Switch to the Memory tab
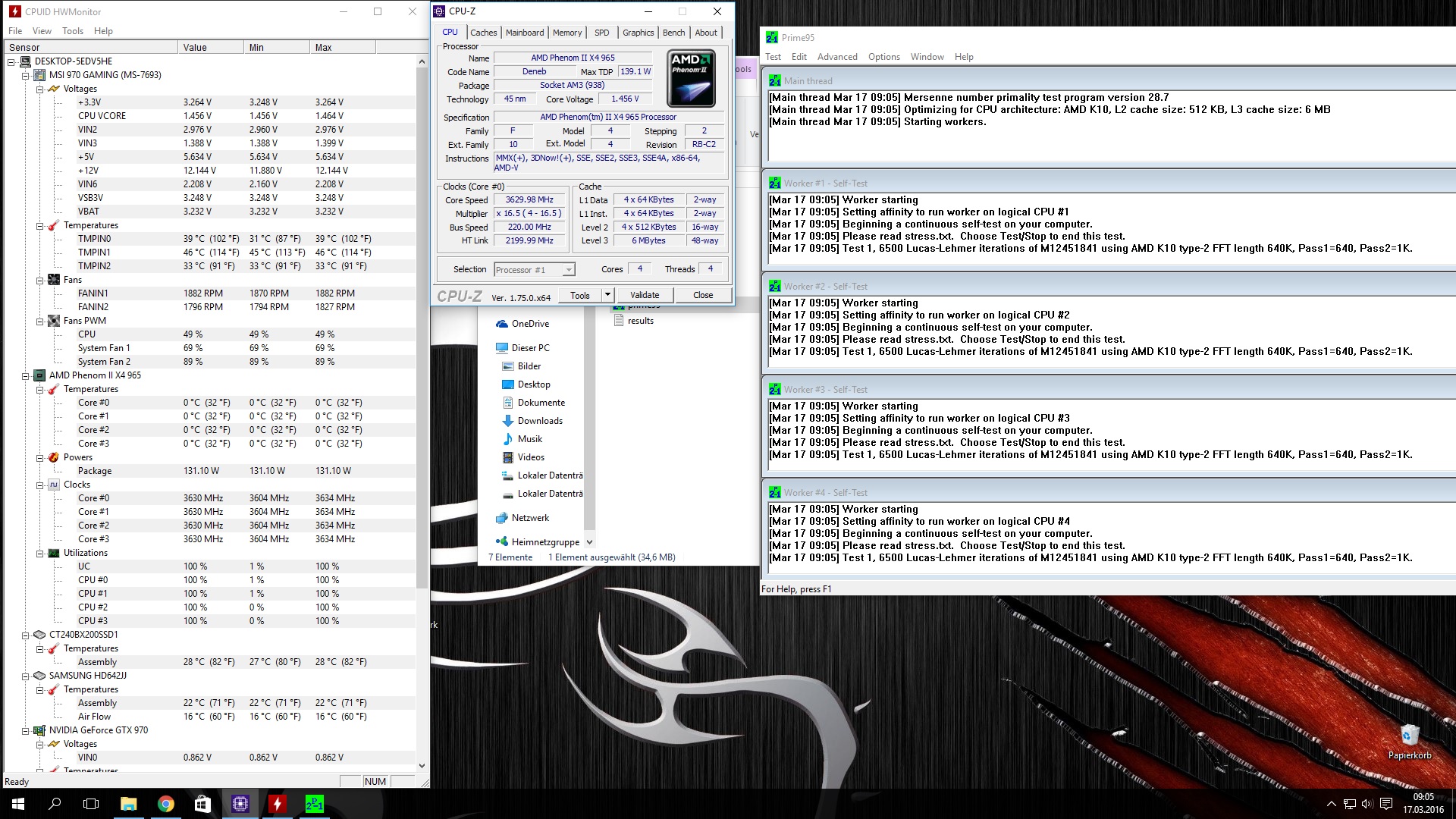Screen dimensions: 1456x819 tap(567, 33)
